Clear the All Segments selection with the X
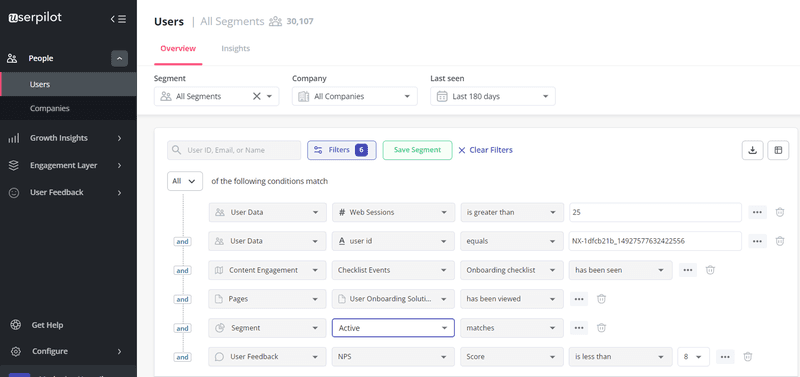 point(257,96)
